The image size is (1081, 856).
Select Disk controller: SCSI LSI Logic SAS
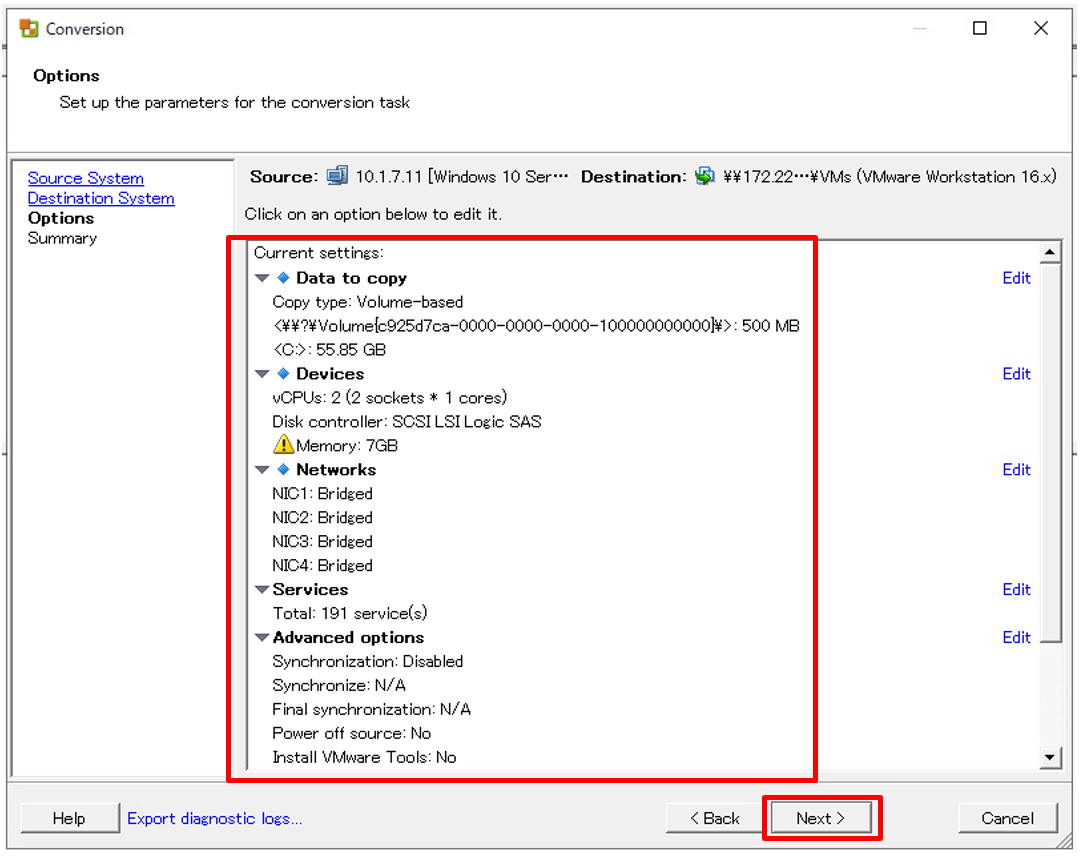407,421
